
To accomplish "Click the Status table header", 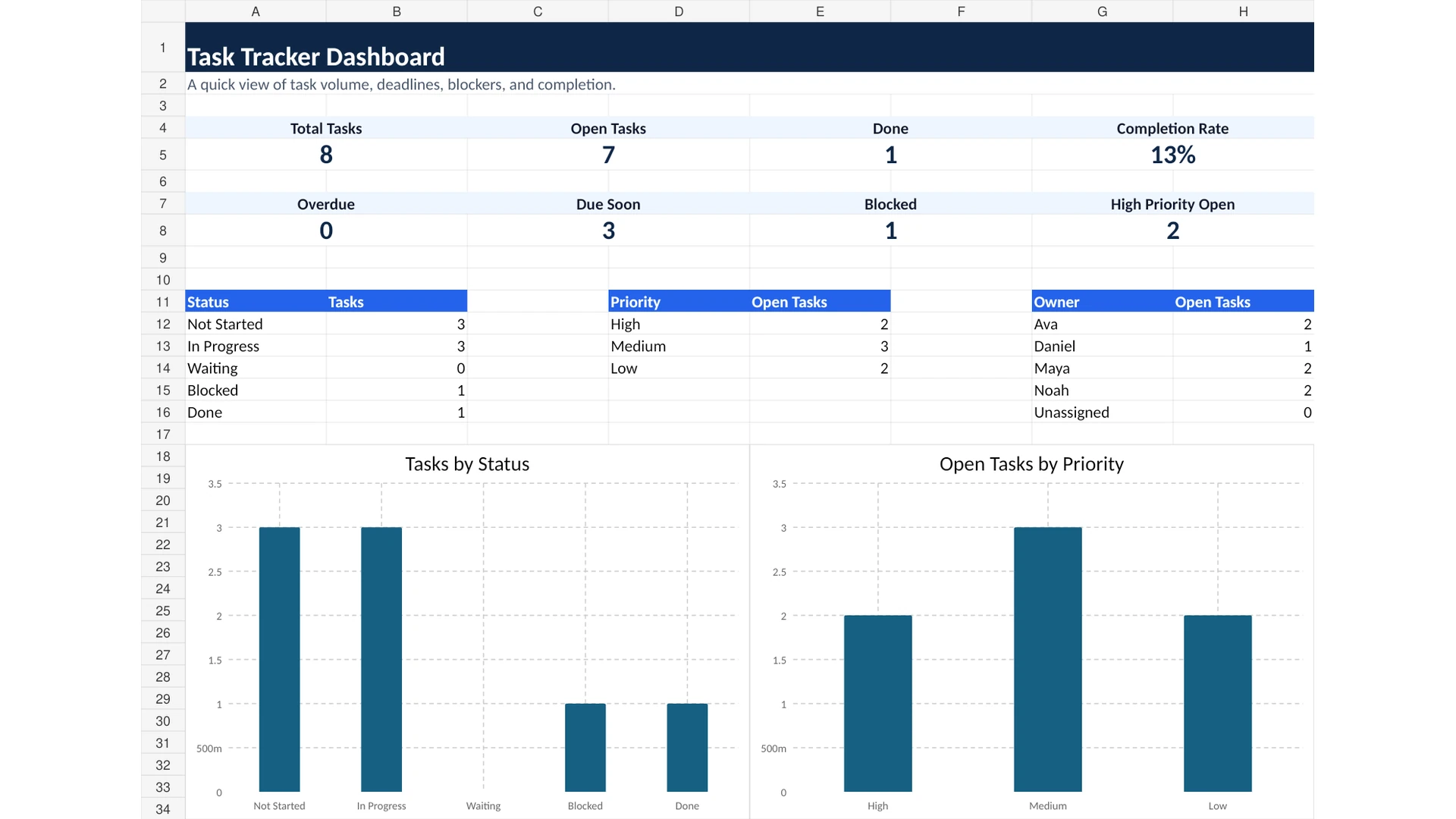I will [x=256, y=302].
